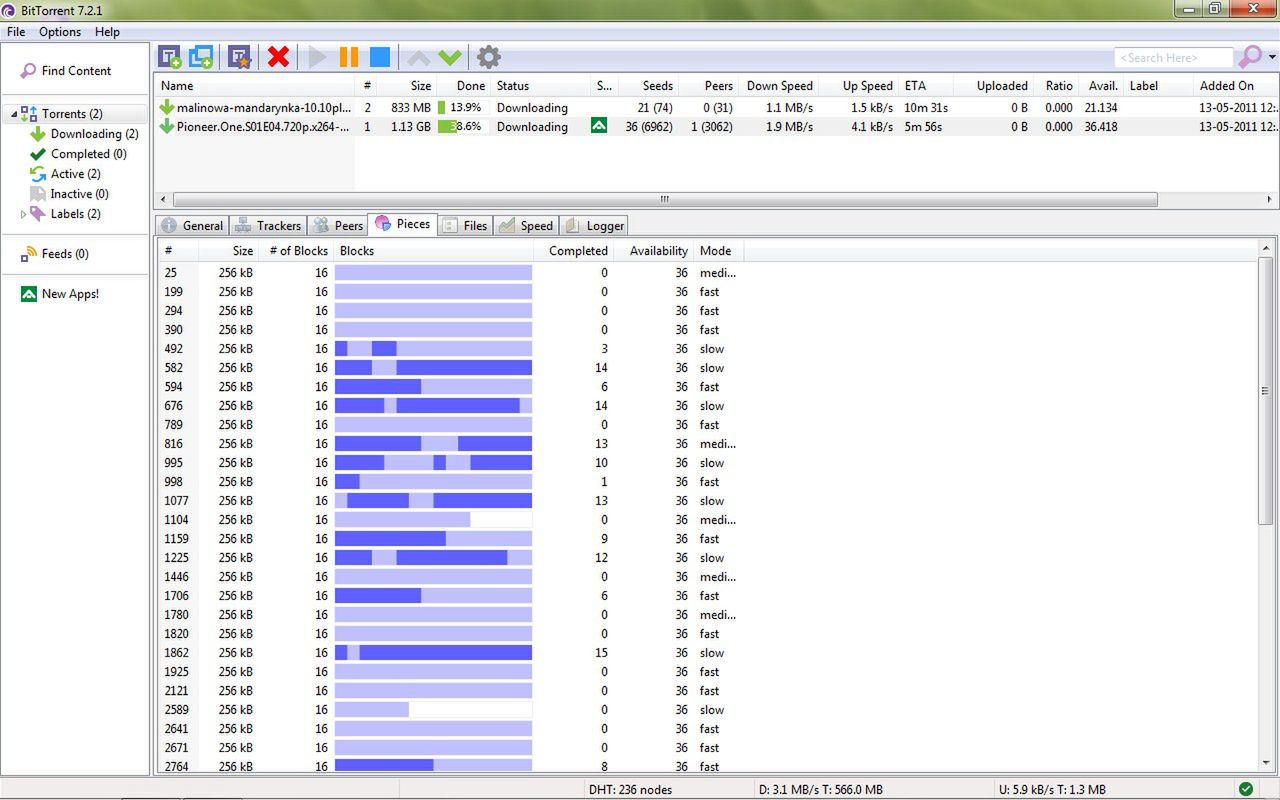Switch to the Logger tab

click(595, 226)
